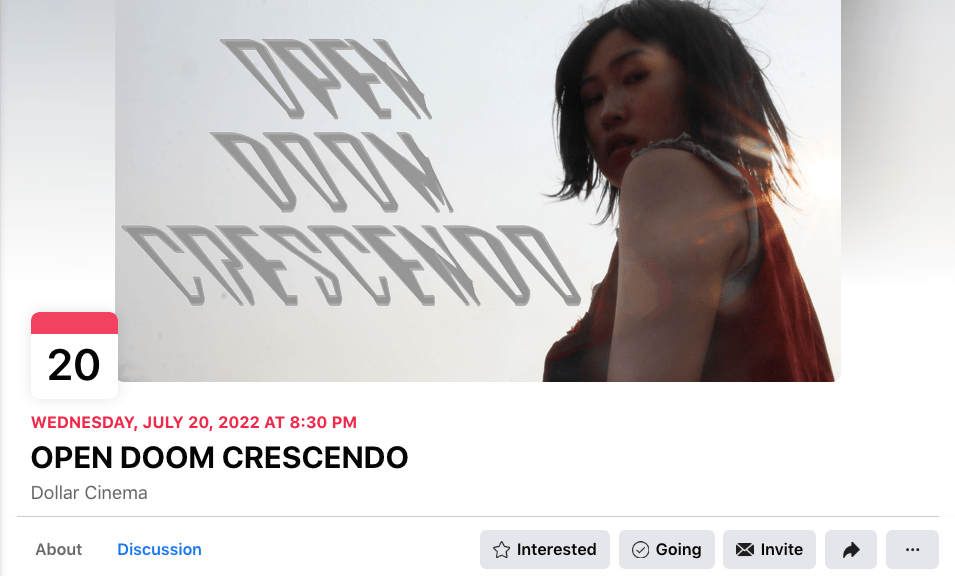This screenshot has height=576, width=955.
Task: Switch to the About tab
Action: click(x=58, y=549)
